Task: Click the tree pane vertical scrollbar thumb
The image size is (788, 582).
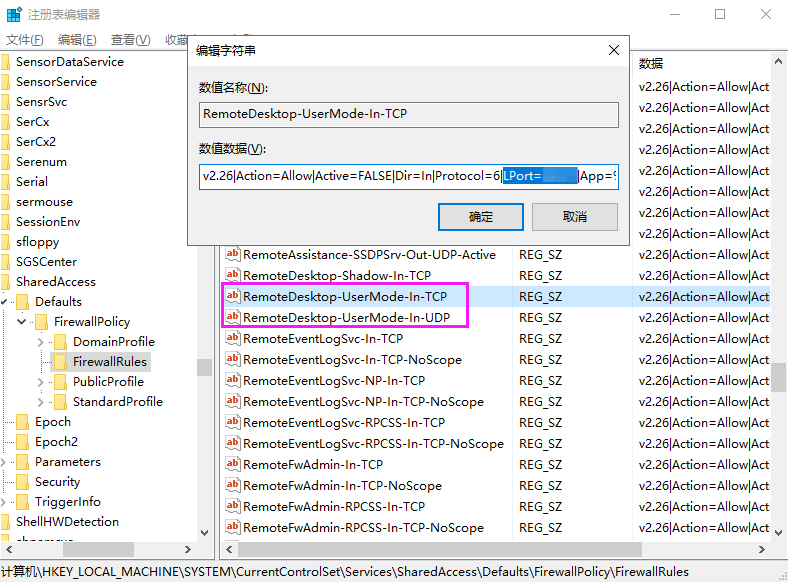Action: coord(204,367)
